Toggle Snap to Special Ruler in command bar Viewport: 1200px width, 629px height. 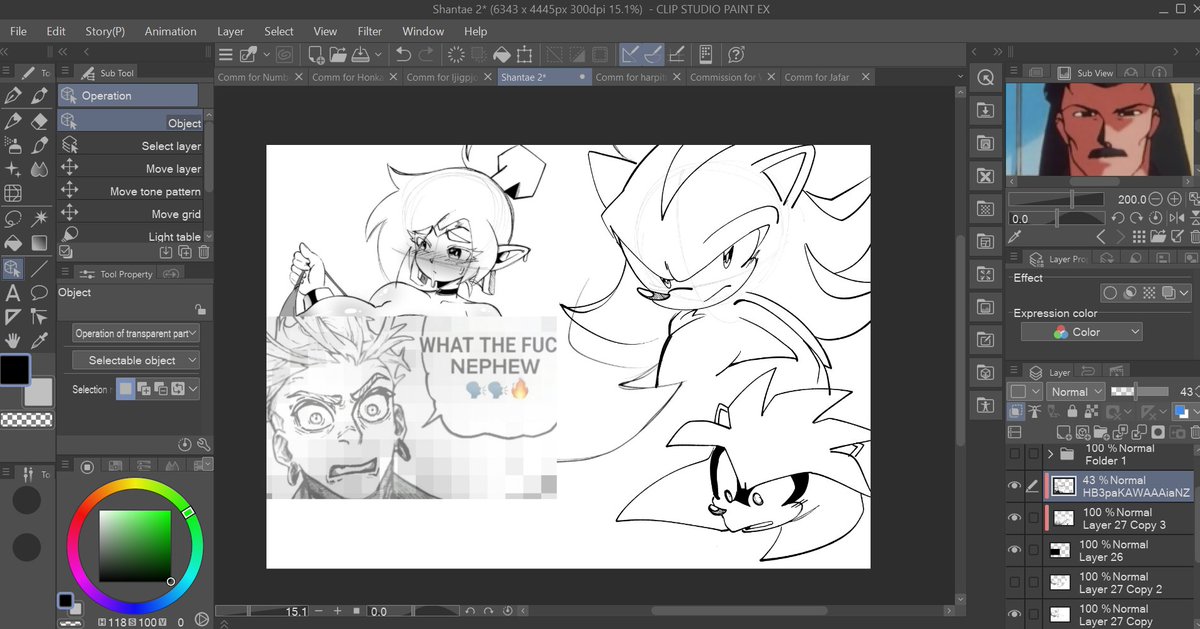tap(653, 54)
